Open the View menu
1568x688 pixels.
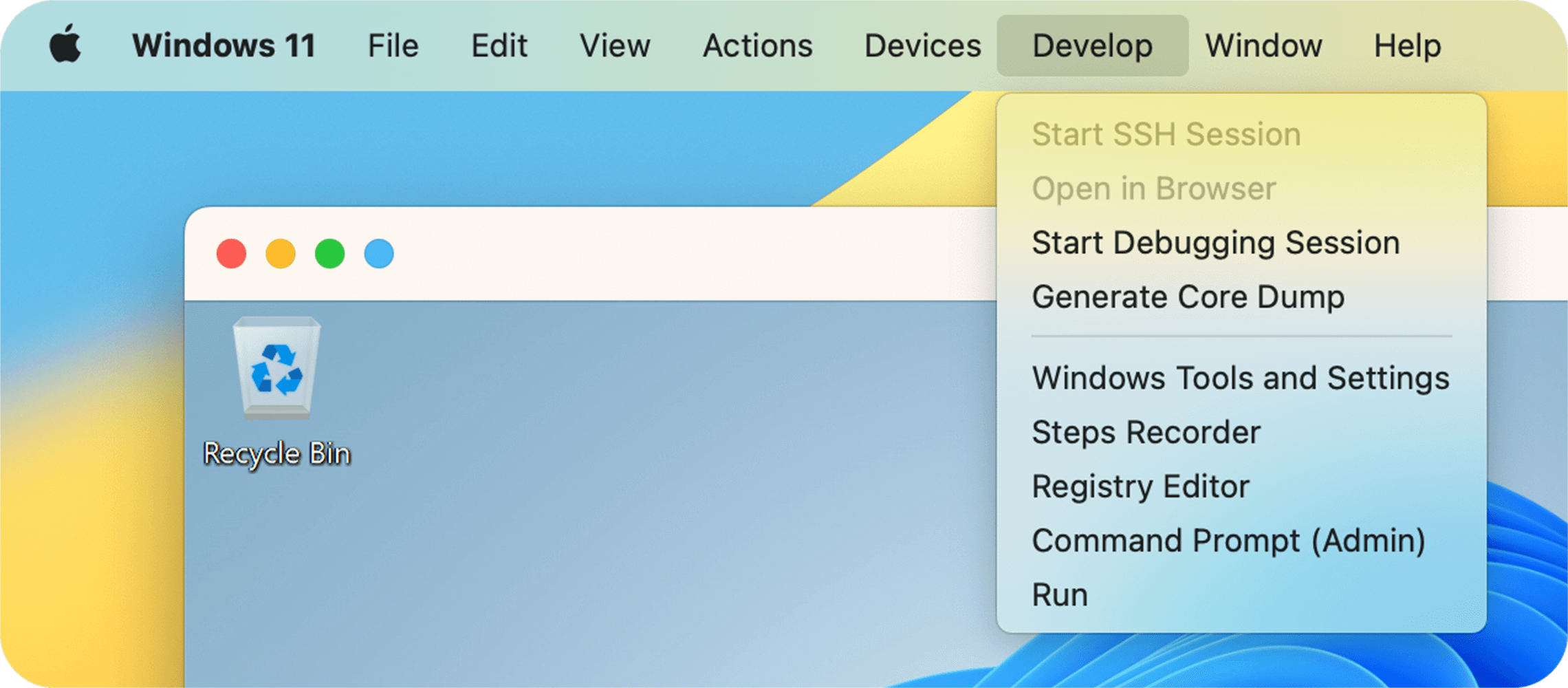click(x=615, y=46)
